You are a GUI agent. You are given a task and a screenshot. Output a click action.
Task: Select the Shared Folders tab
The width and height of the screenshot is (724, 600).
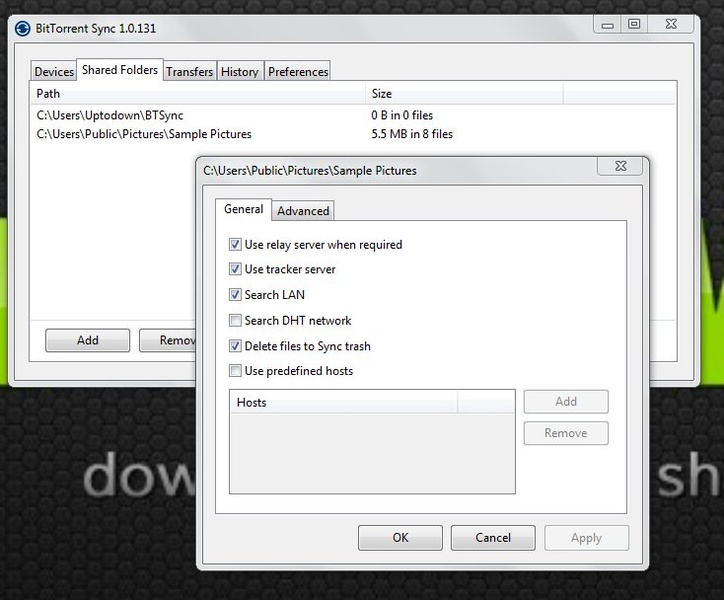point(120,70)
